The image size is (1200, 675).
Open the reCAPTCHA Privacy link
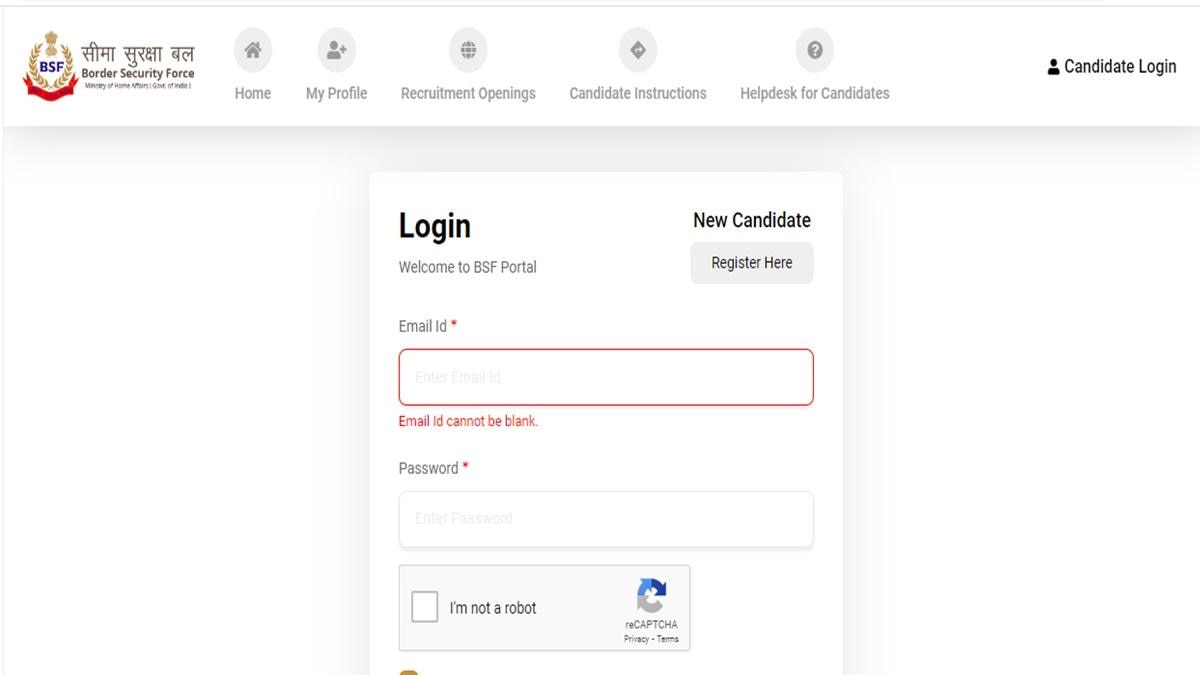pos(636,639)
